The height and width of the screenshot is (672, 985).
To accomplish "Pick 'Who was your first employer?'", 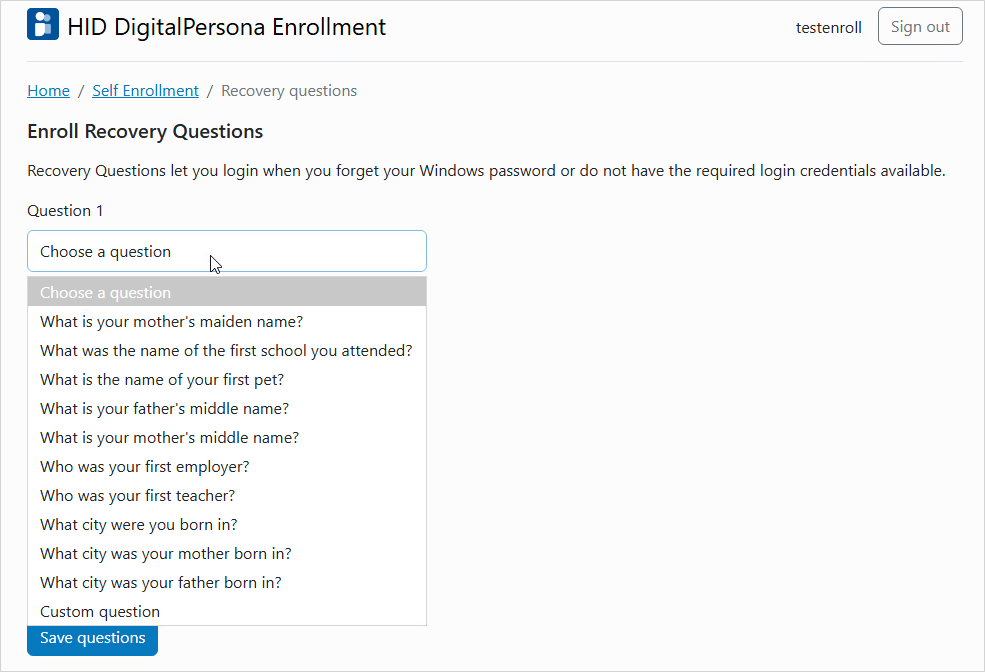I will [x=145, y=467].
